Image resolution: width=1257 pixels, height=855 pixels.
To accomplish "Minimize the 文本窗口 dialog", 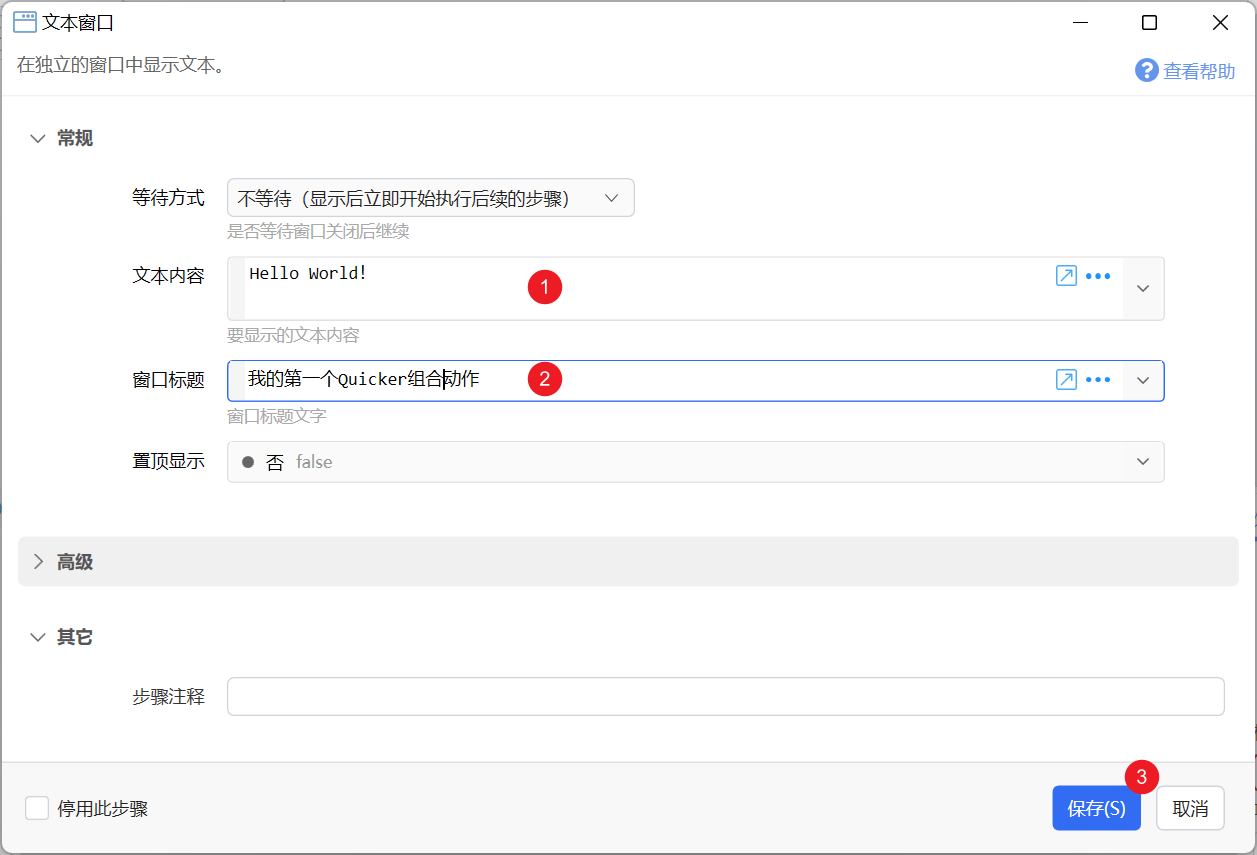I will [x=1081, y=22].
